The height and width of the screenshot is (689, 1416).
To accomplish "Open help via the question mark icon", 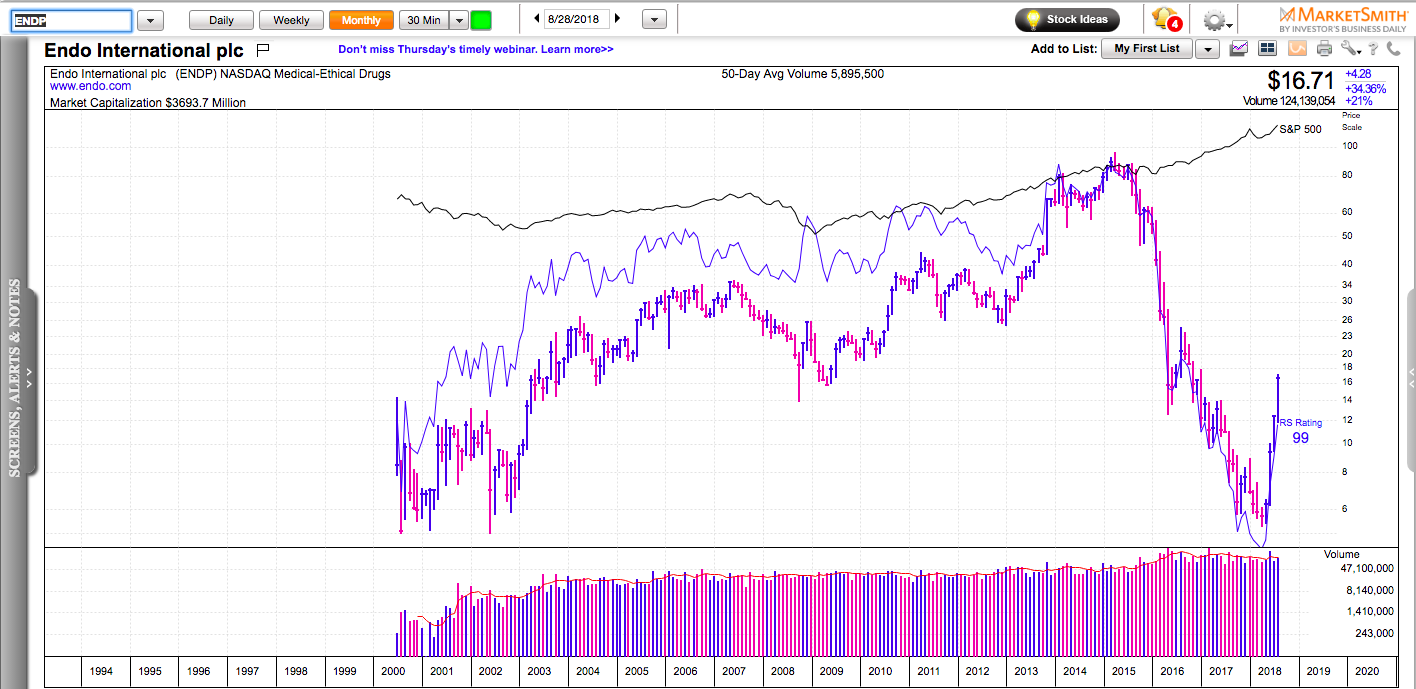I will click(1374, 48).
